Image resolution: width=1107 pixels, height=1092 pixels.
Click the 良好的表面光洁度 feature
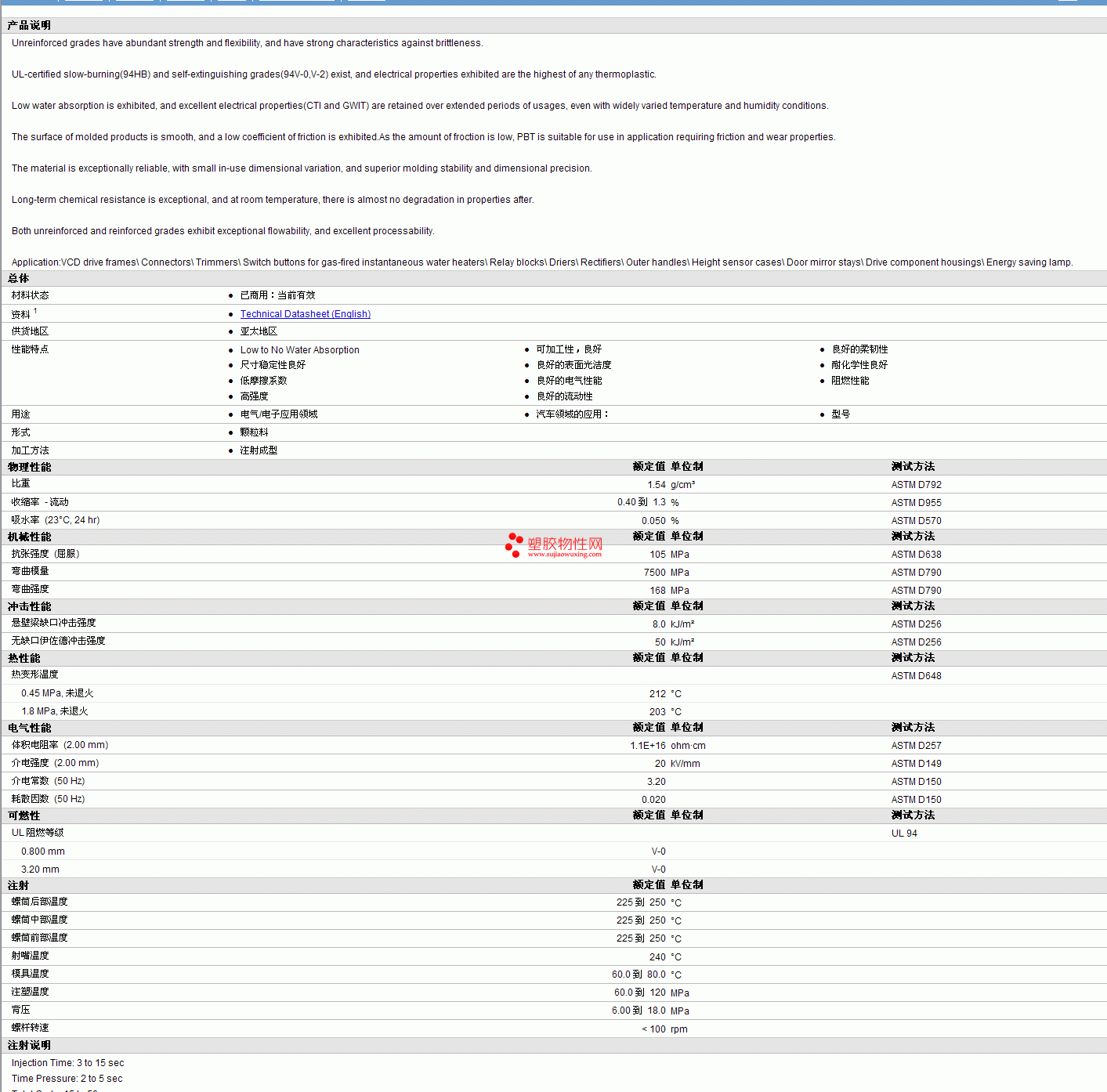click(573, 365)
